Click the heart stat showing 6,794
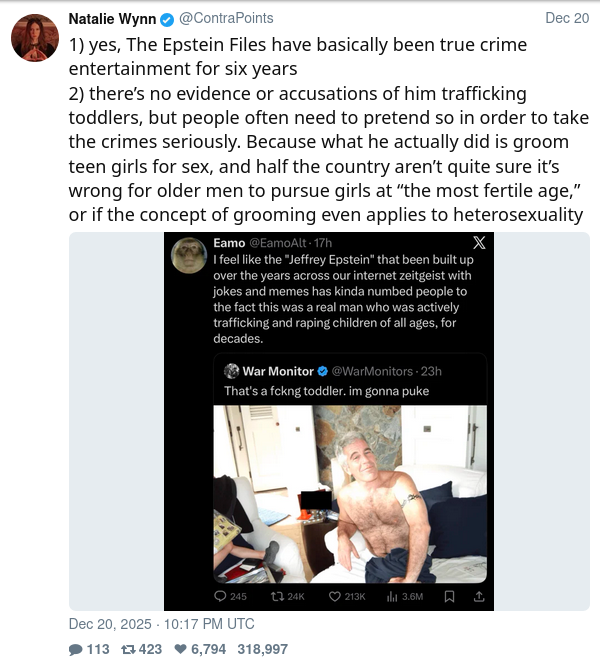The width and height of the screenshot is (600, 669). click(x=200, y=649)
